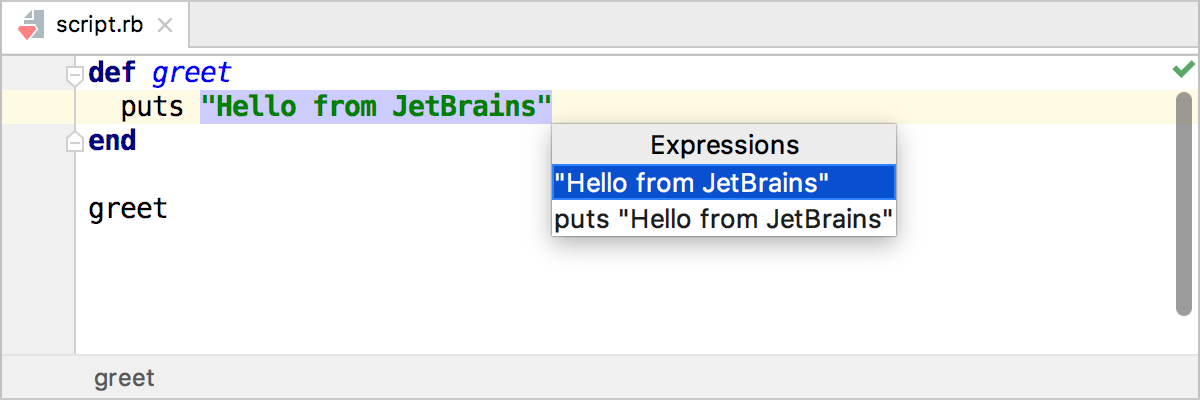
Task: Click the Expressions popup title header
Action: (724, 145)
